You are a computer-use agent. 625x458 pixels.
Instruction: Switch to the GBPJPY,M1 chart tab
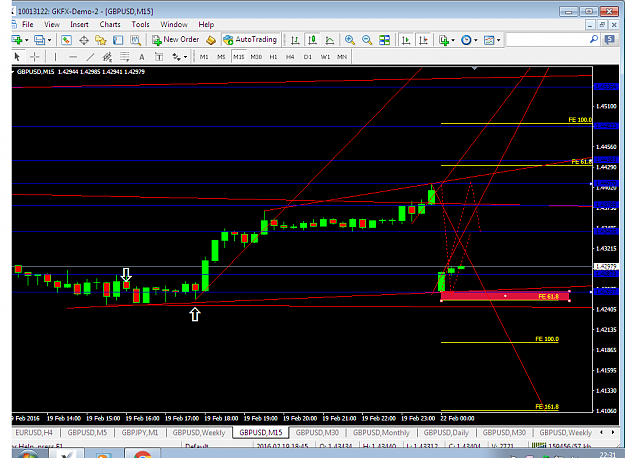[x=140, y=432]
